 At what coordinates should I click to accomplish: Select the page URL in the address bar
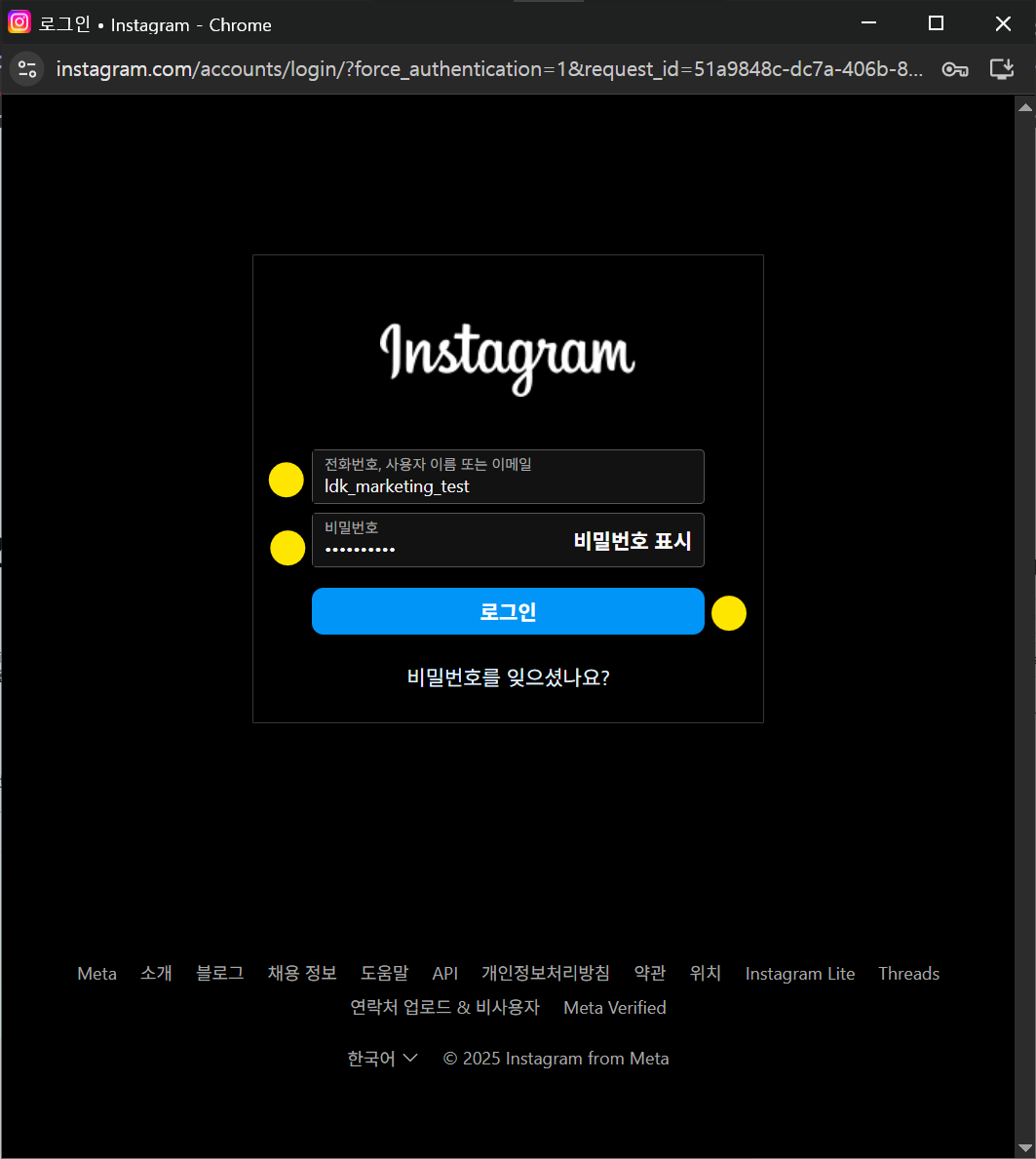[x=489, y=69]
